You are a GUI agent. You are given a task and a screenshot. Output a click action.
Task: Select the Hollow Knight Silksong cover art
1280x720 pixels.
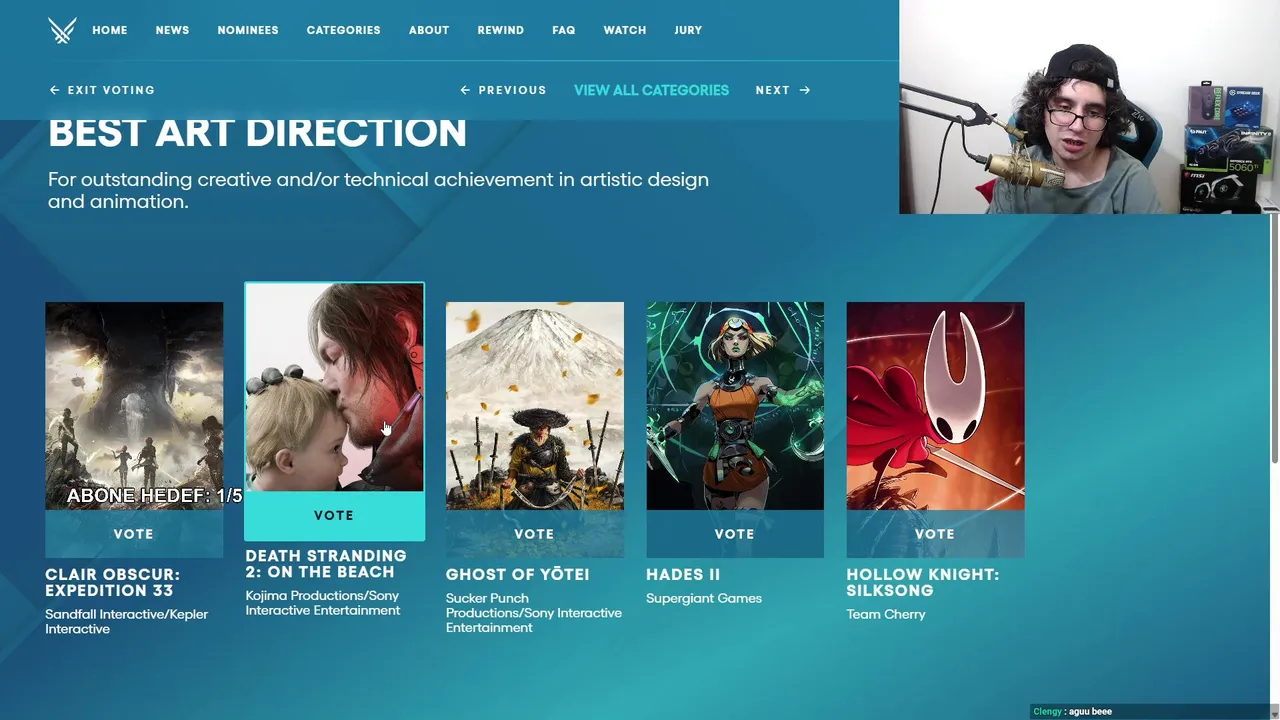point(935,406)
